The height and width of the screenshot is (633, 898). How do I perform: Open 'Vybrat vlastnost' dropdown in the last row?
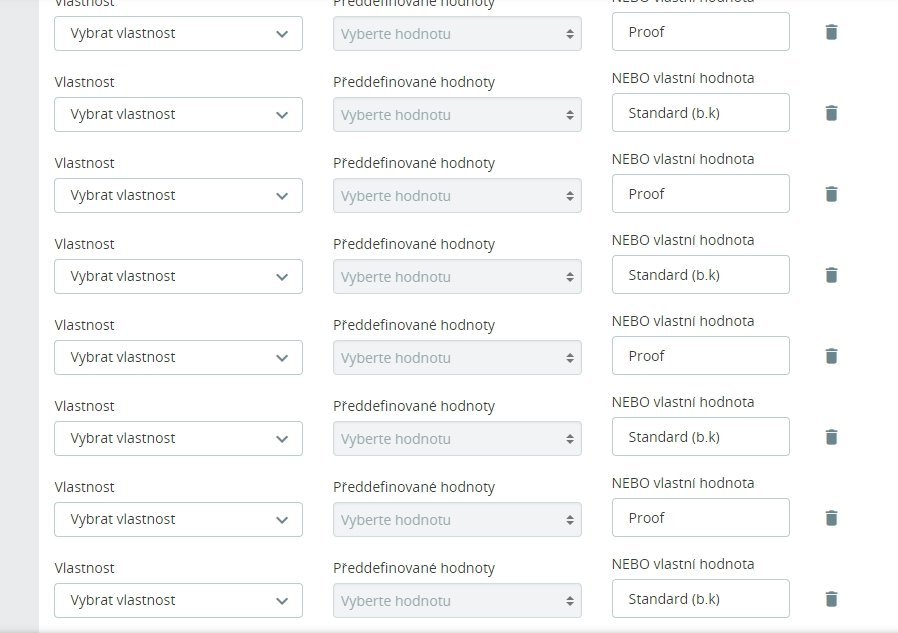(x=178, y=600)
